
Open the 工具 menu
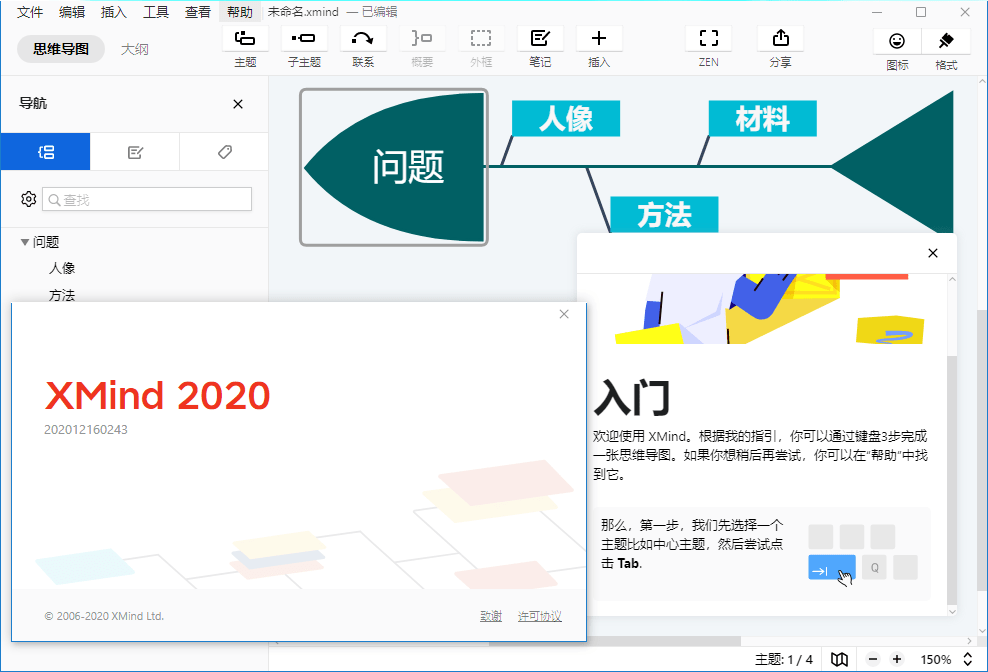click(x=156, y=12)
